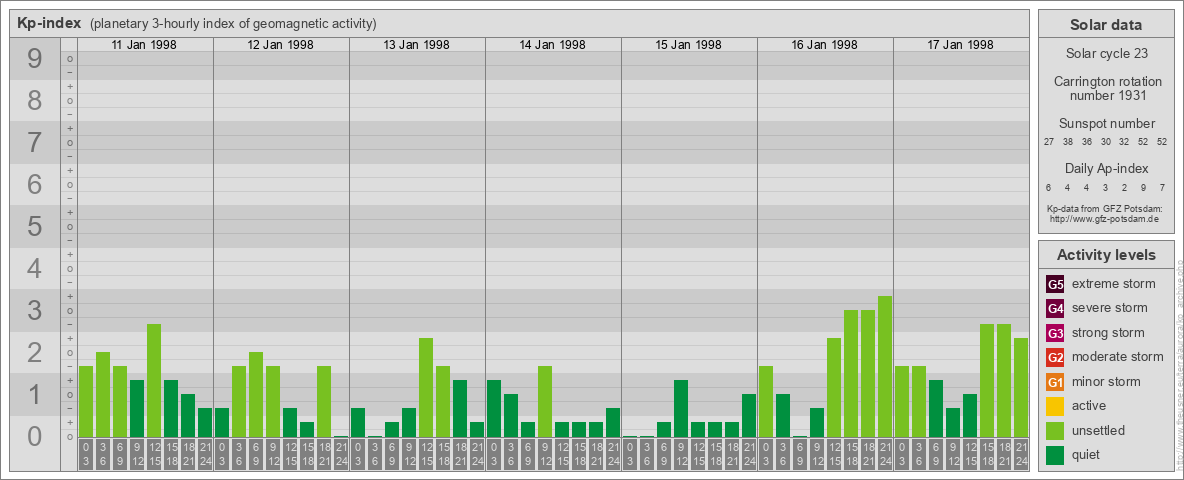Select the 12 Jan 1998 date header
The width and height of the screenshot is (1184, 480).
[280, 45]
